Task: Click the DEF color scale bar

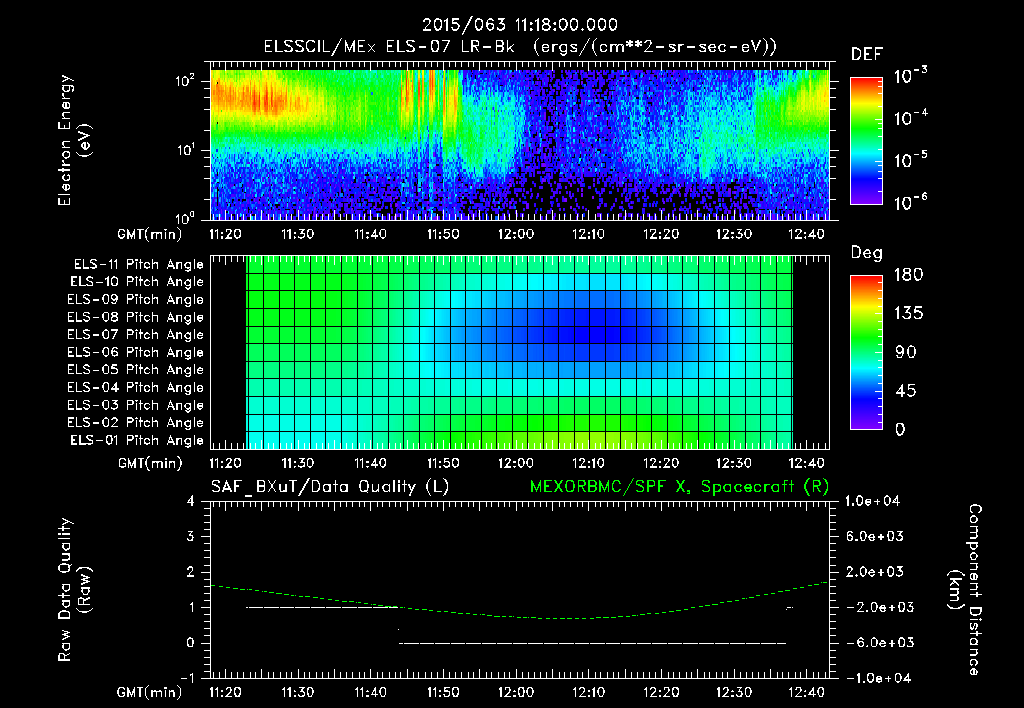Action: 866,140
